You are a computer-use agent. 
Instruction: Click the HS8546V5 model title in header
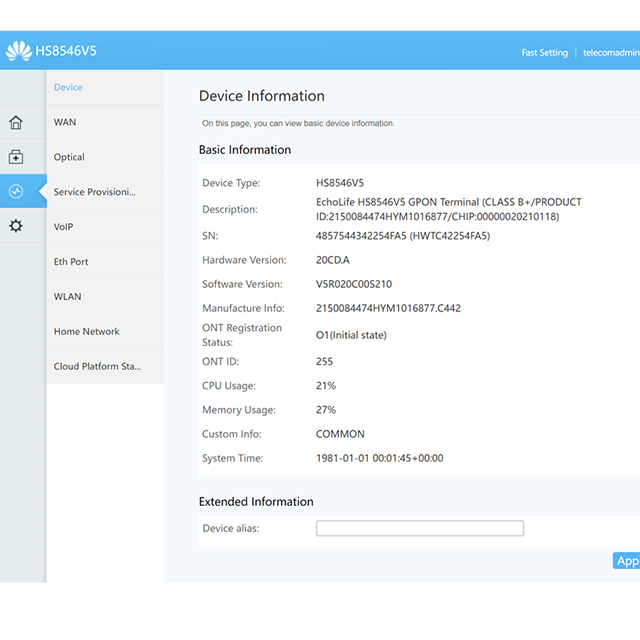point(66,51)
